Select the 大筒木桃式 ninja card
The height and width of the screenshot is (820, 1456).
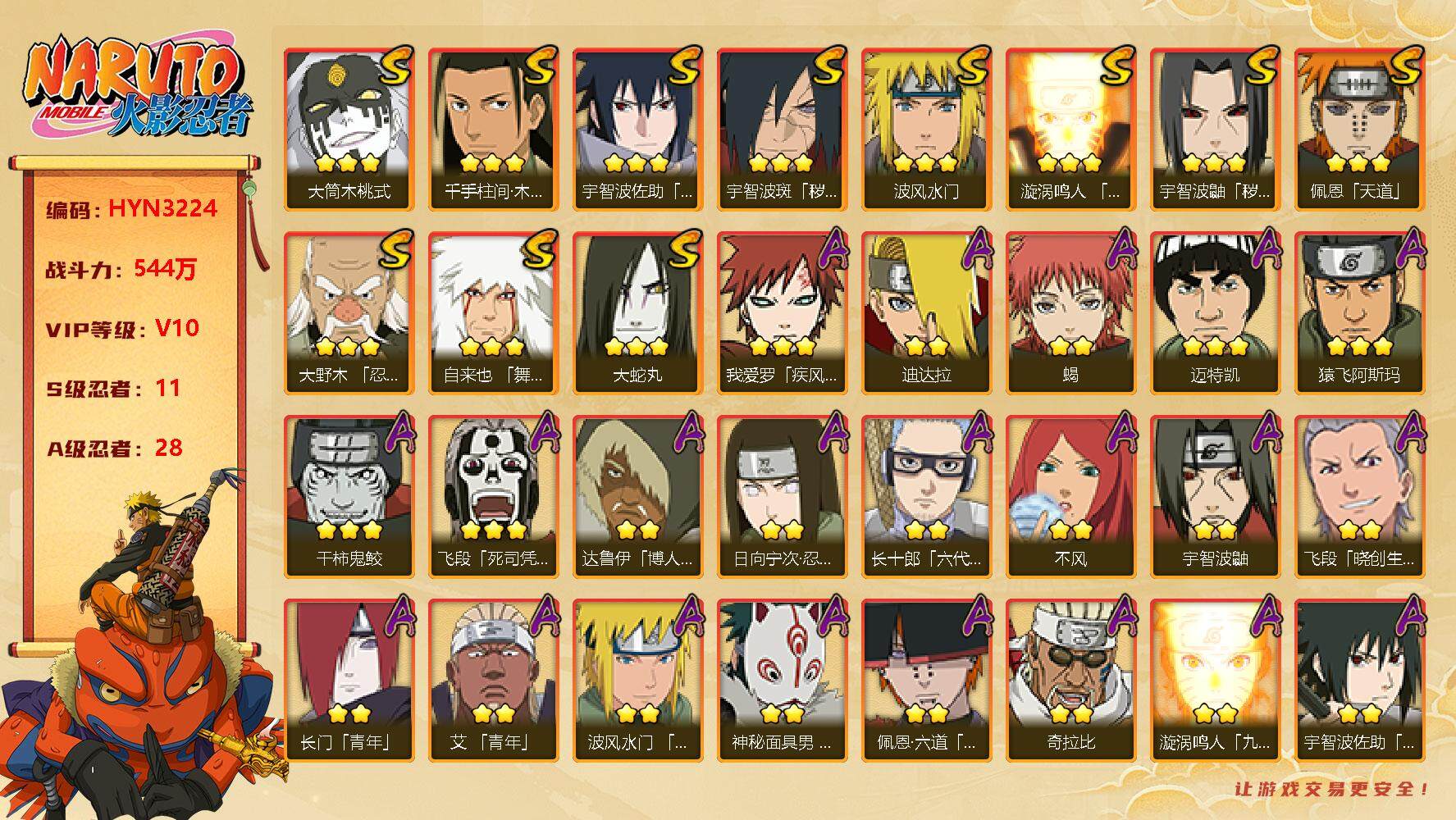pyautogui.click(x=349, y=130)
